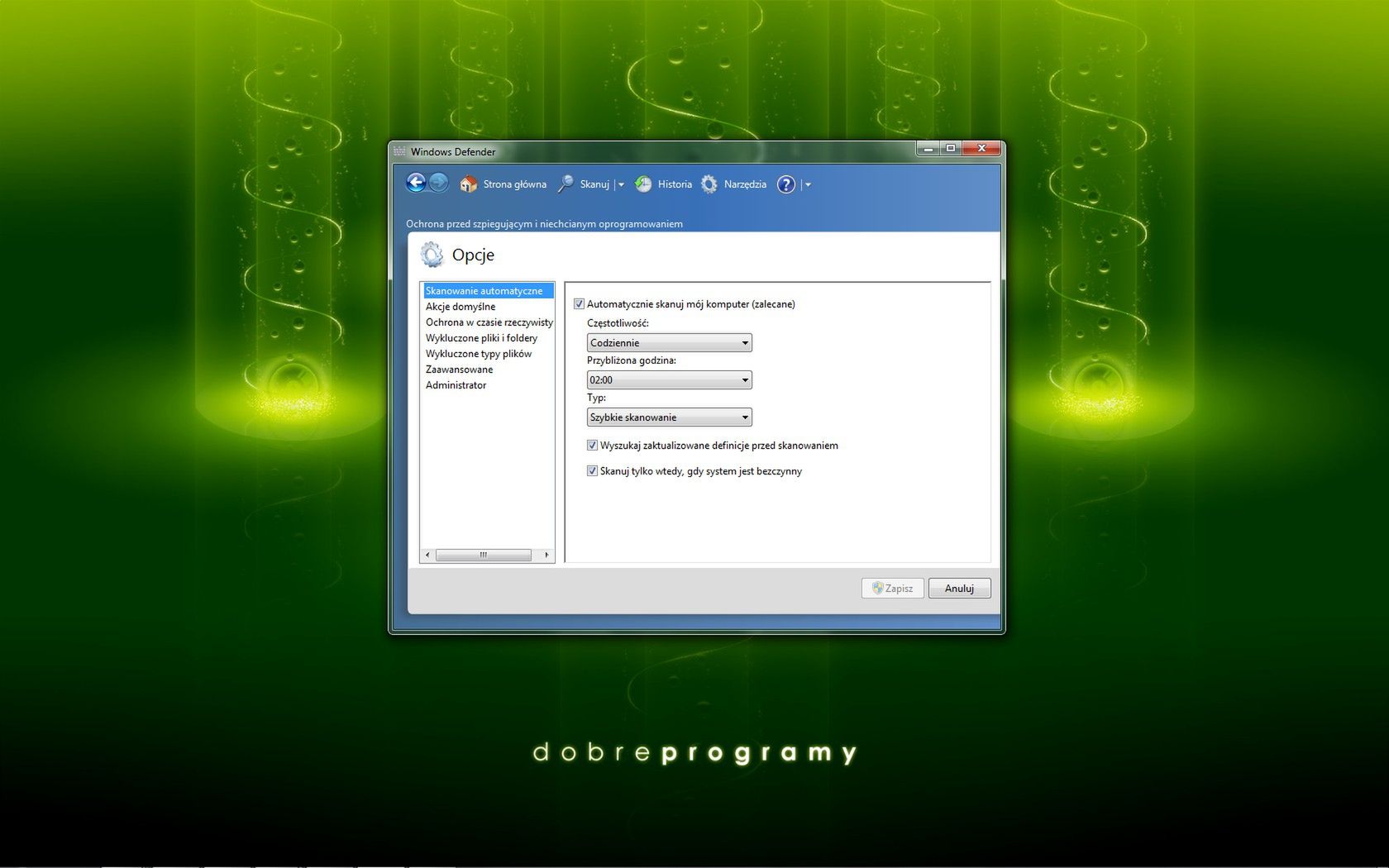Image resolution: width=1389 pixels, height=868 pixels.
Task: Expand the help options dropdown arrow
Action: click(x=808, y=185)
